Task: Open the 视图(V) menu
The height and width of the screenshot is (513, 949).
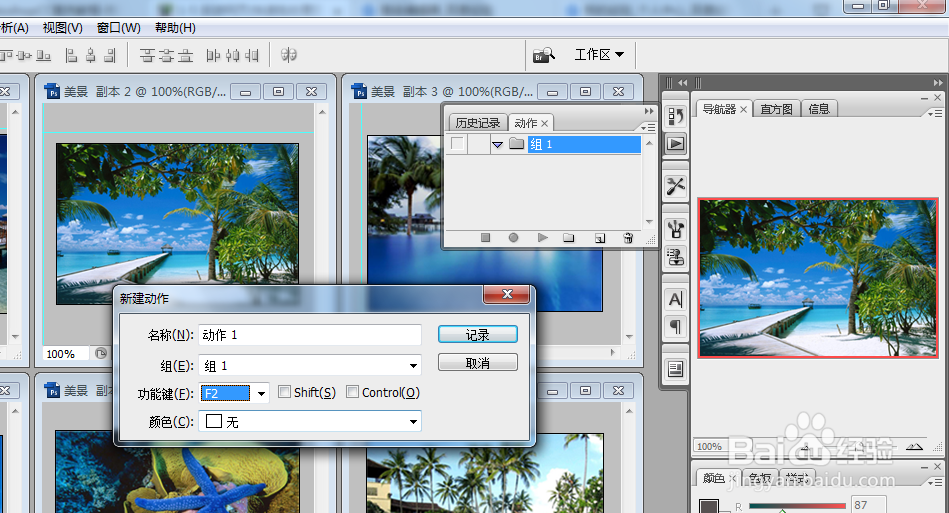Action: tap(62, 28)
